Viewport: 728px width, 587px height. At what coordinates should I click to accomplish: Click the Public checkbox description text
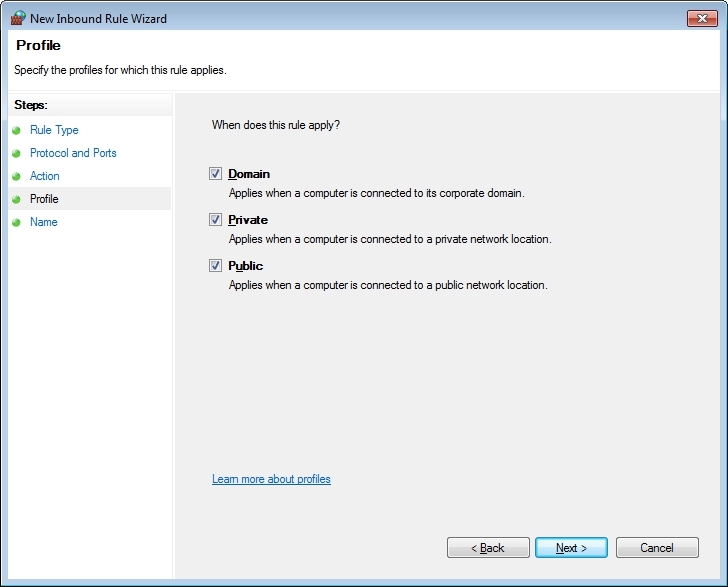pos(388,285)
